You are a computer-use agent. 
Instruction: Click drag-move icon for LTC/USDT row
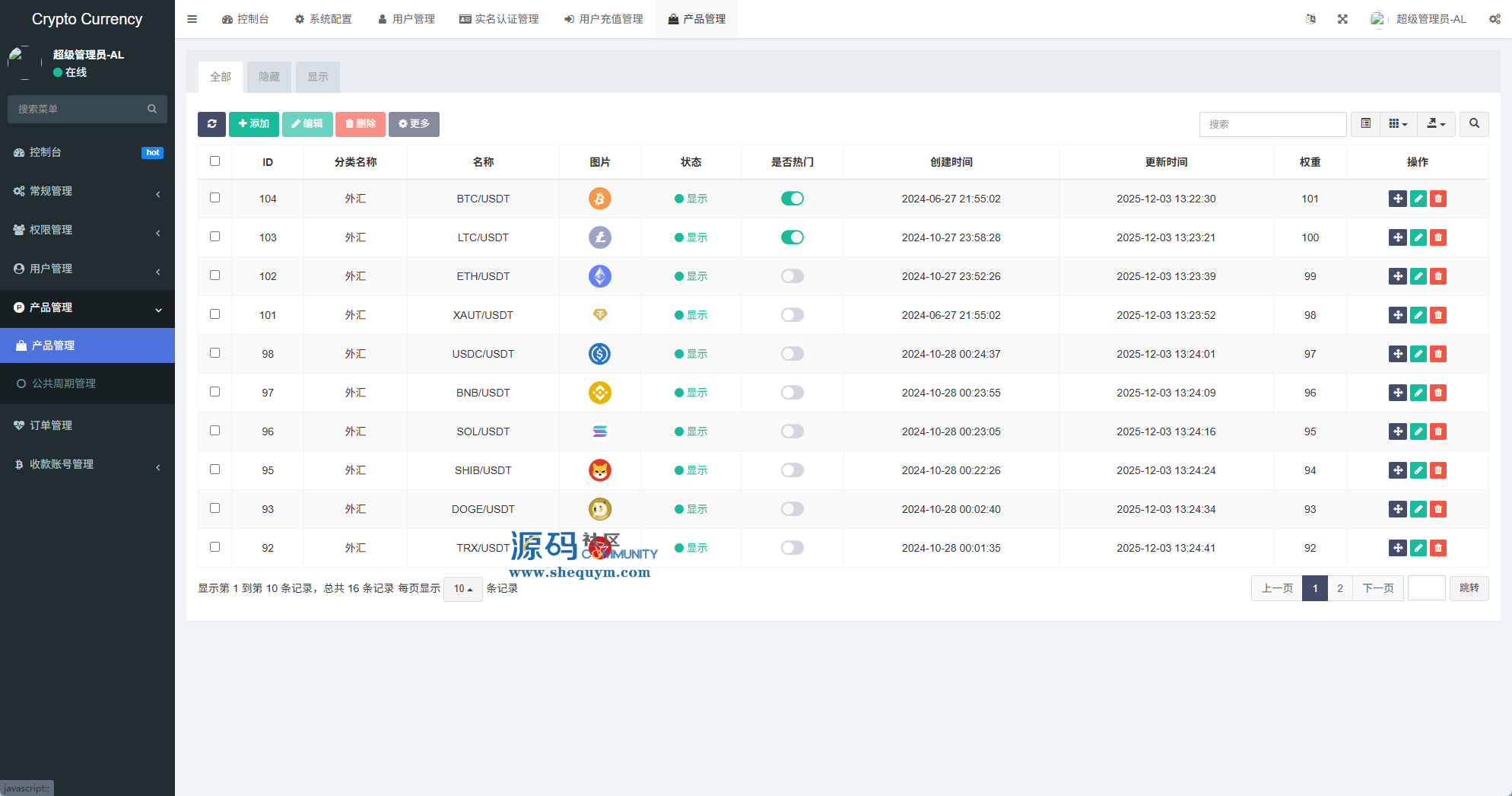click(1397, 237)
